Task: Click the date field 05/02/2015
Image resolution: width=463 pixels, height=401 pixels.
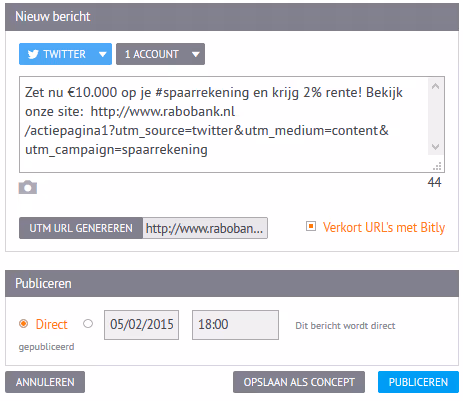Action: click(x=141, y=325)
